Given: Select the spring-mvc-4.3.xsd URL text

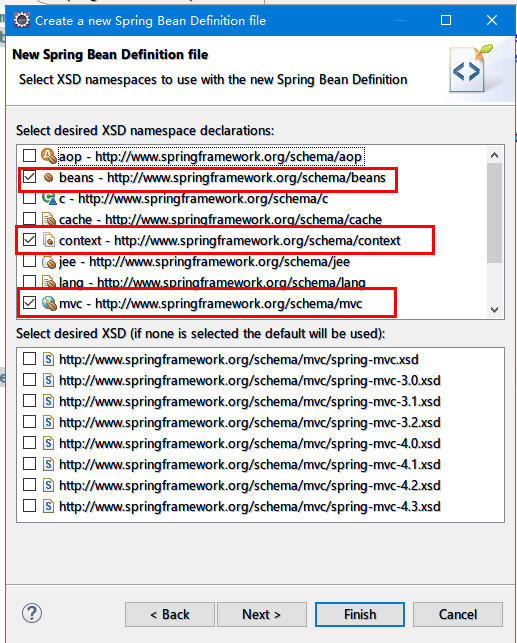Looking at the screenshot, I should [250, 506].
